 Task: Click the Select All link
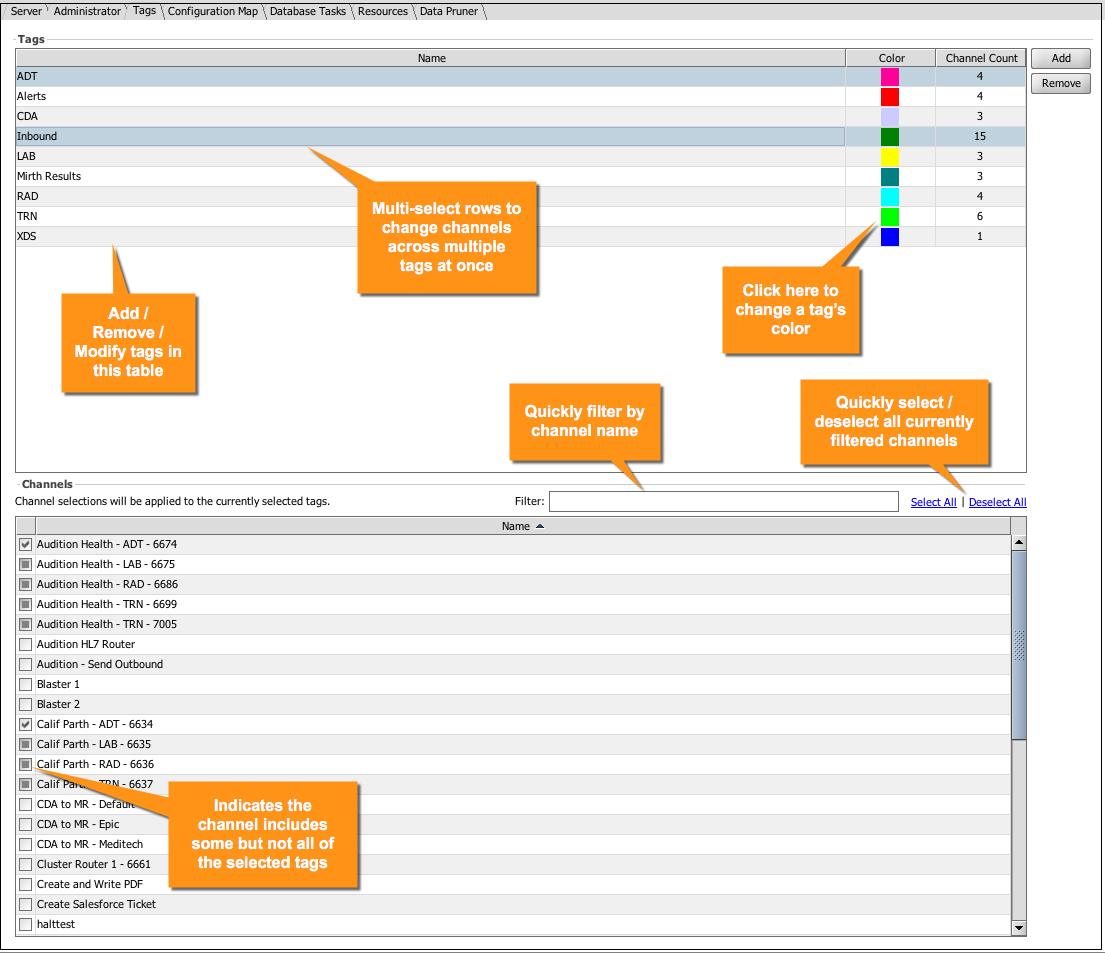coord(933,502)
